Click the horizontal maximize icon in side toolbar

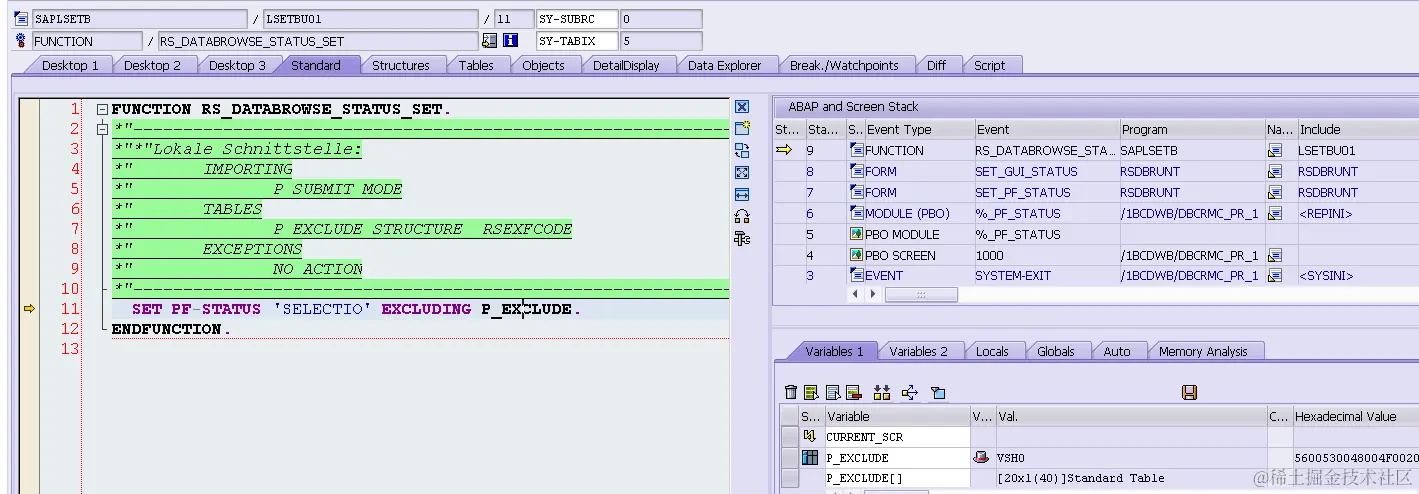click(x=742, y=194)
